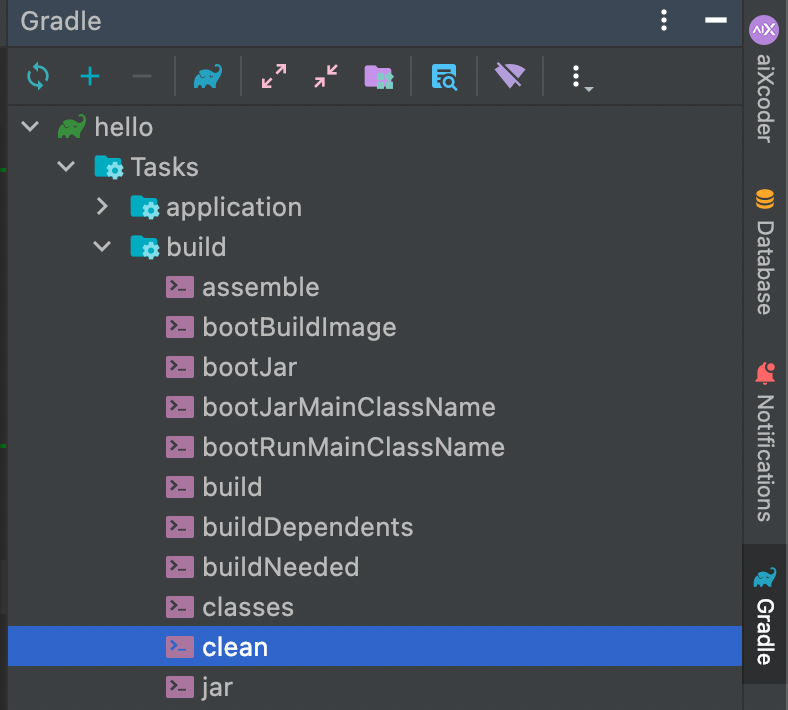Select the buildNeeded task

coord(374,567)
